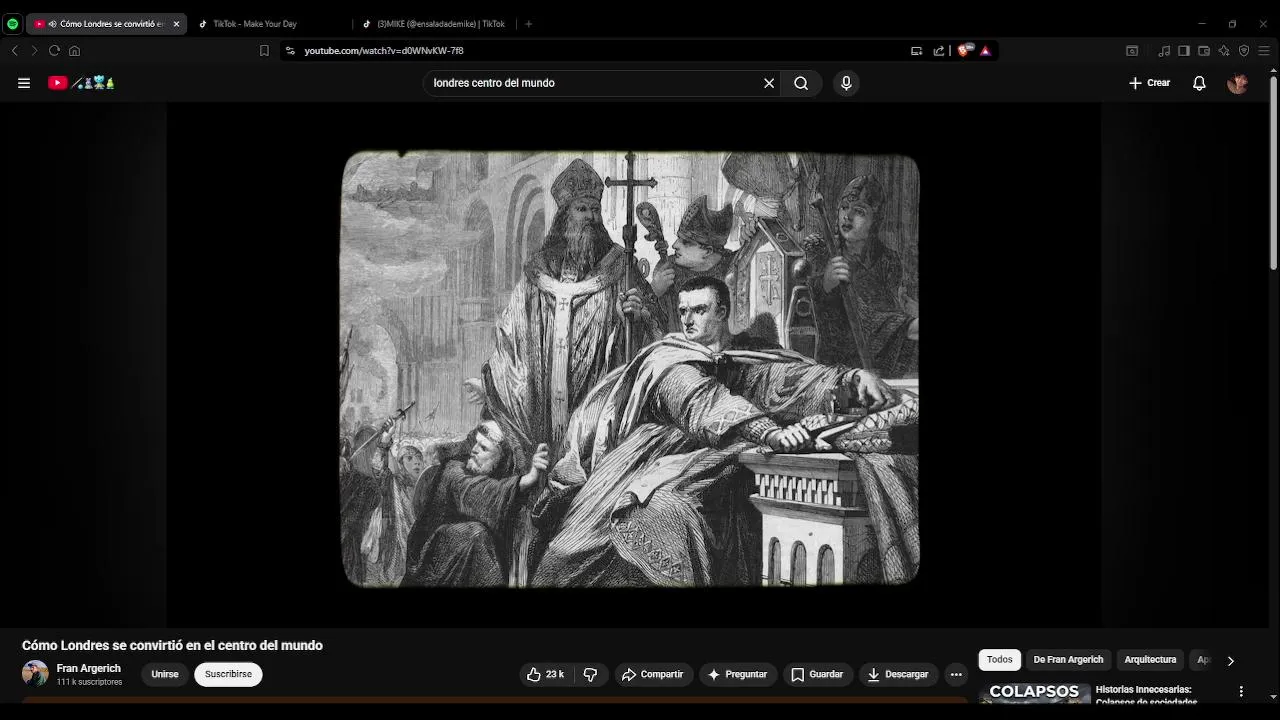
Task: Go back to the previous page
Action: pyautogui.click(x=14, y=51)
